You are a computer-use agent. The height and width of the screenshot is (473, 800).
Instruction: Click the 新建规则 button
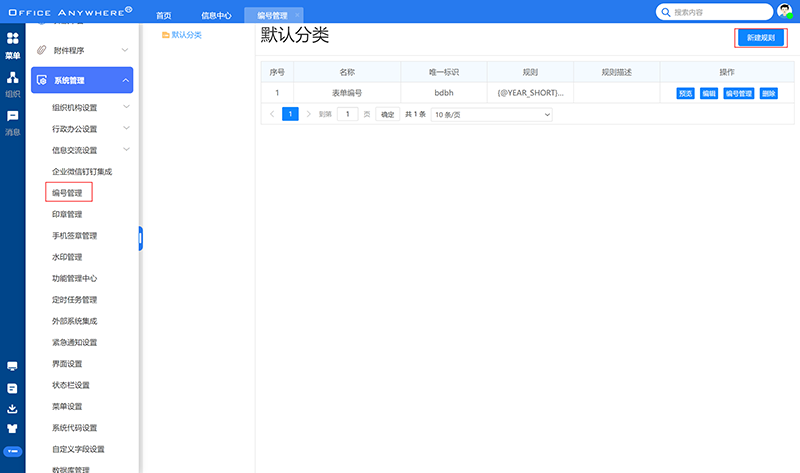coord(761,38)
